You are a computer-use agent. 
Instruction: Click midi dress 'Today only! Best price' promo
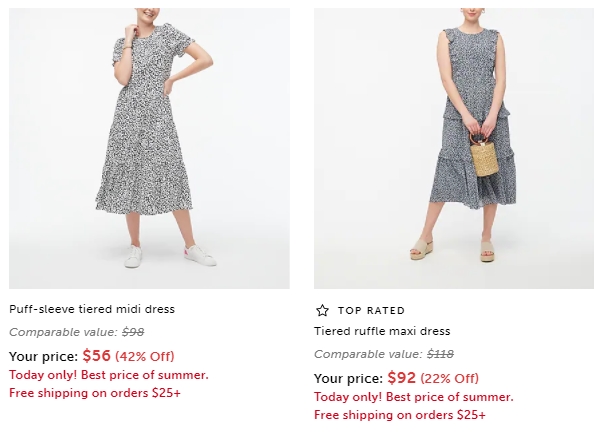109,375
